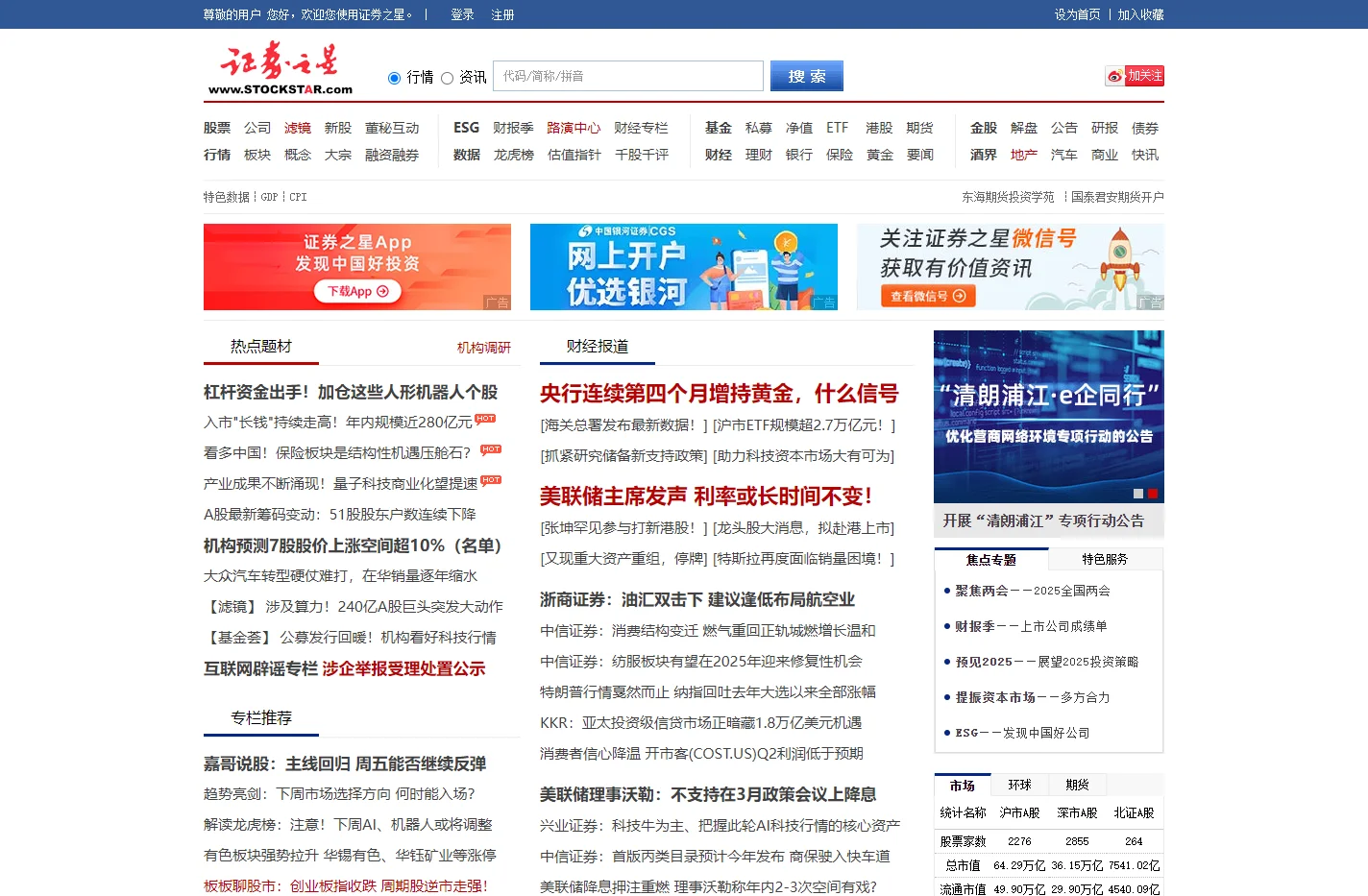Open 东海期货投资学苑 link

(x=1008, y=197)
